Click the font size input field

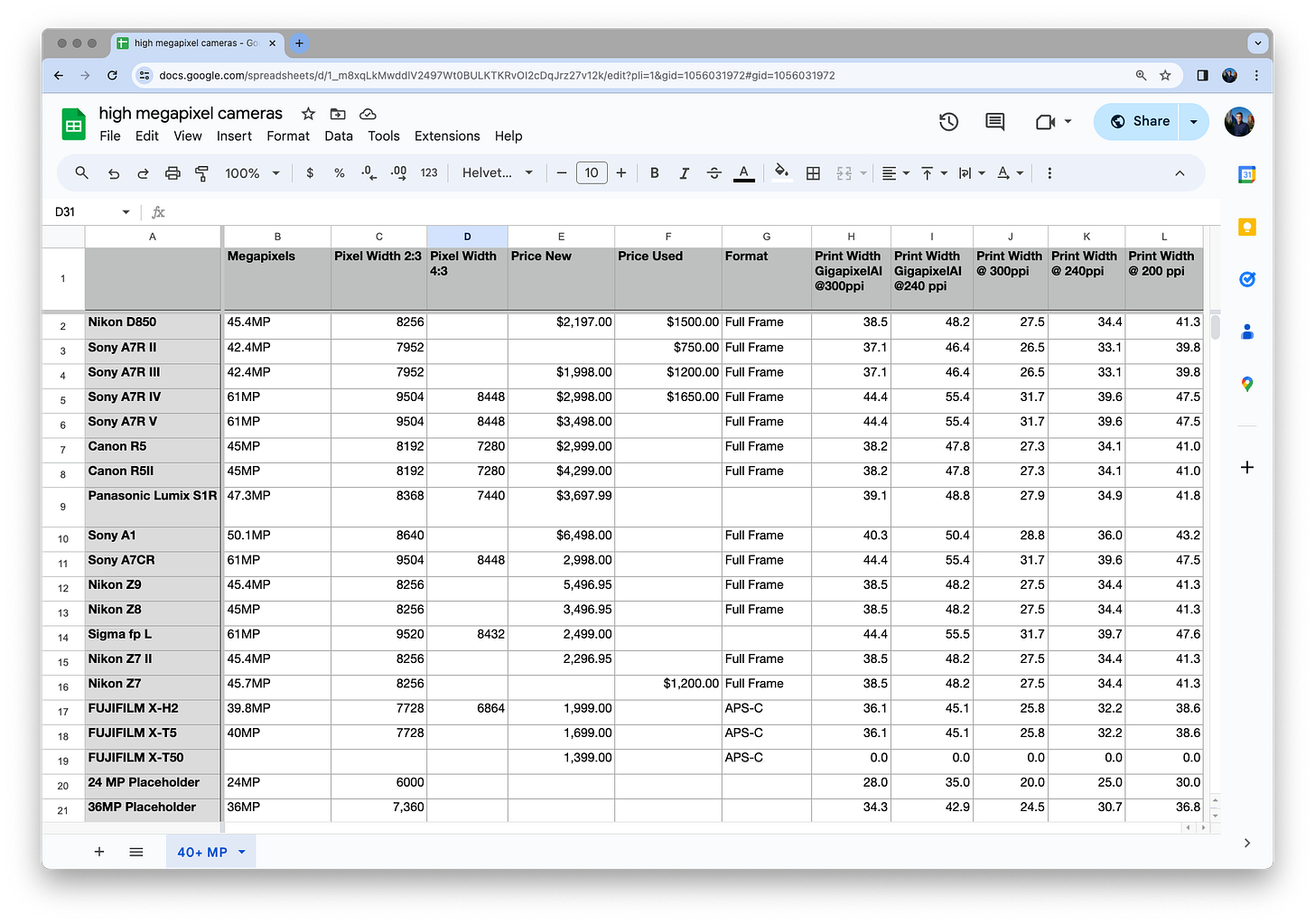(592, 173)
